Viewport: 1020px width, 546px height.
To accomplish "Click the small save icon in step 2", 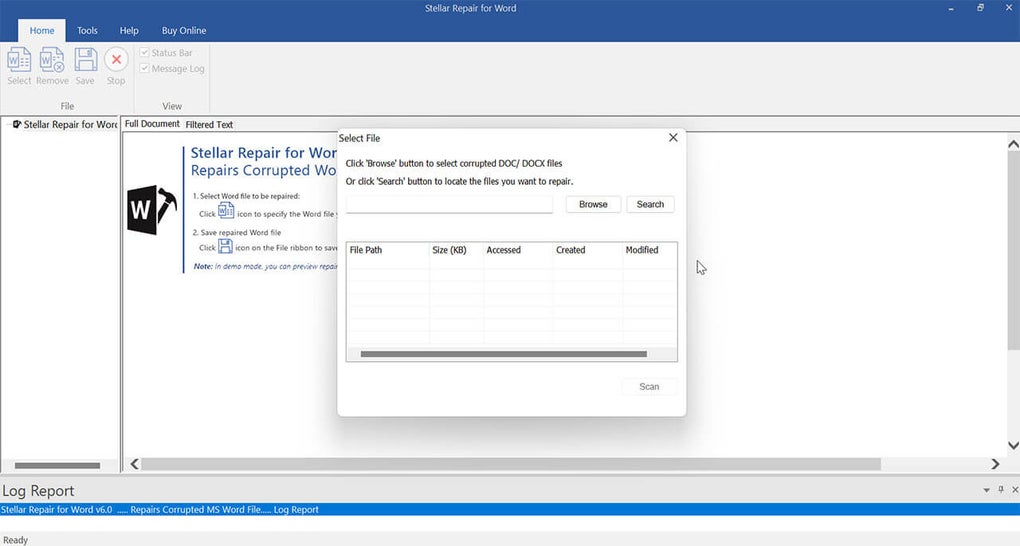I will point(225,246).
